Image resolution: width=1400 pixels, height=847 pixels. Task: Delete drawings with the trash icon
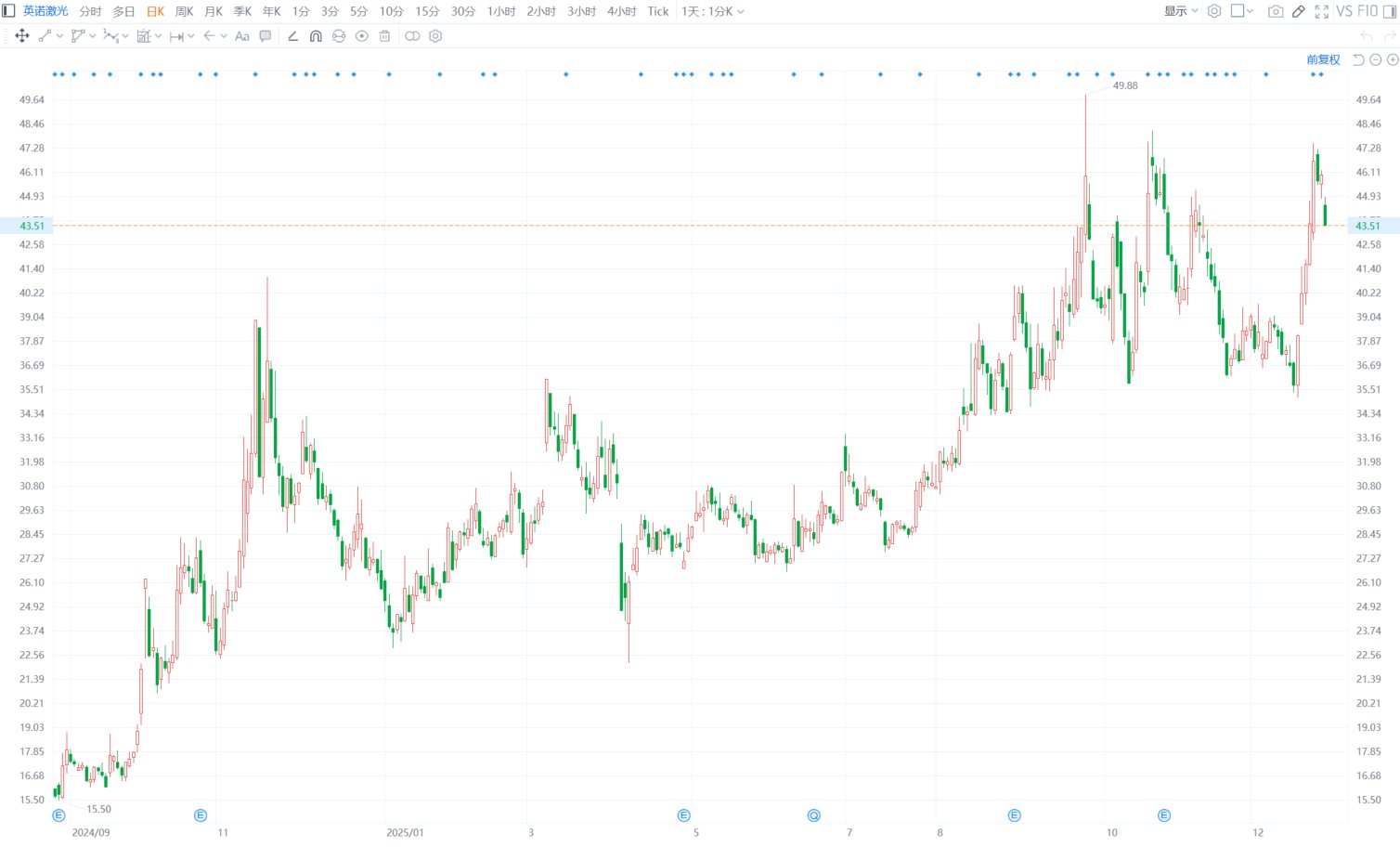click(384, 36)
